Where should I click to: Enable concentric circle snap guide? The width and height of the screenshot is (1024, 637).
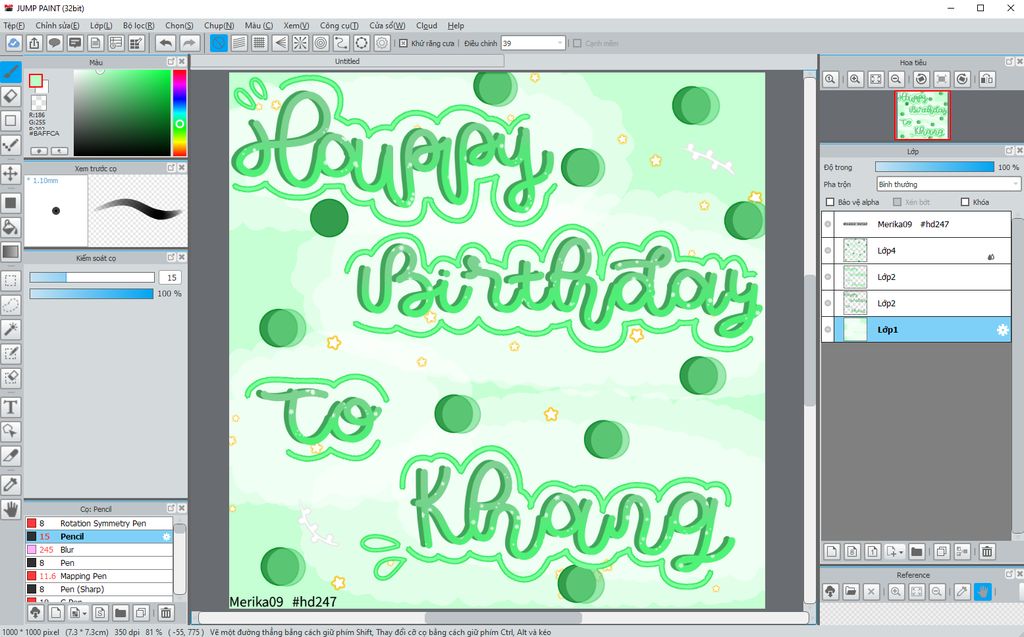coord(321,43)
